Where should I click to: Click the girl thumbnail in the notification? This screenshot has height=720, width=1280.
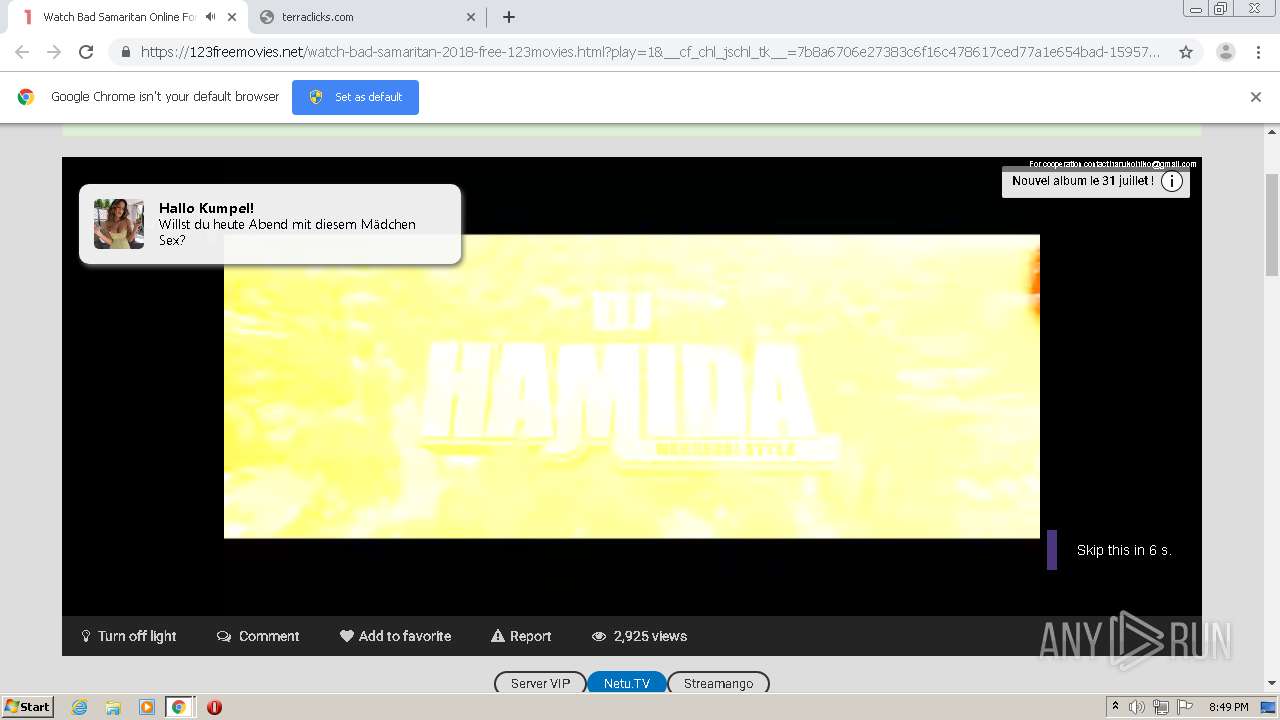(119, 224)
